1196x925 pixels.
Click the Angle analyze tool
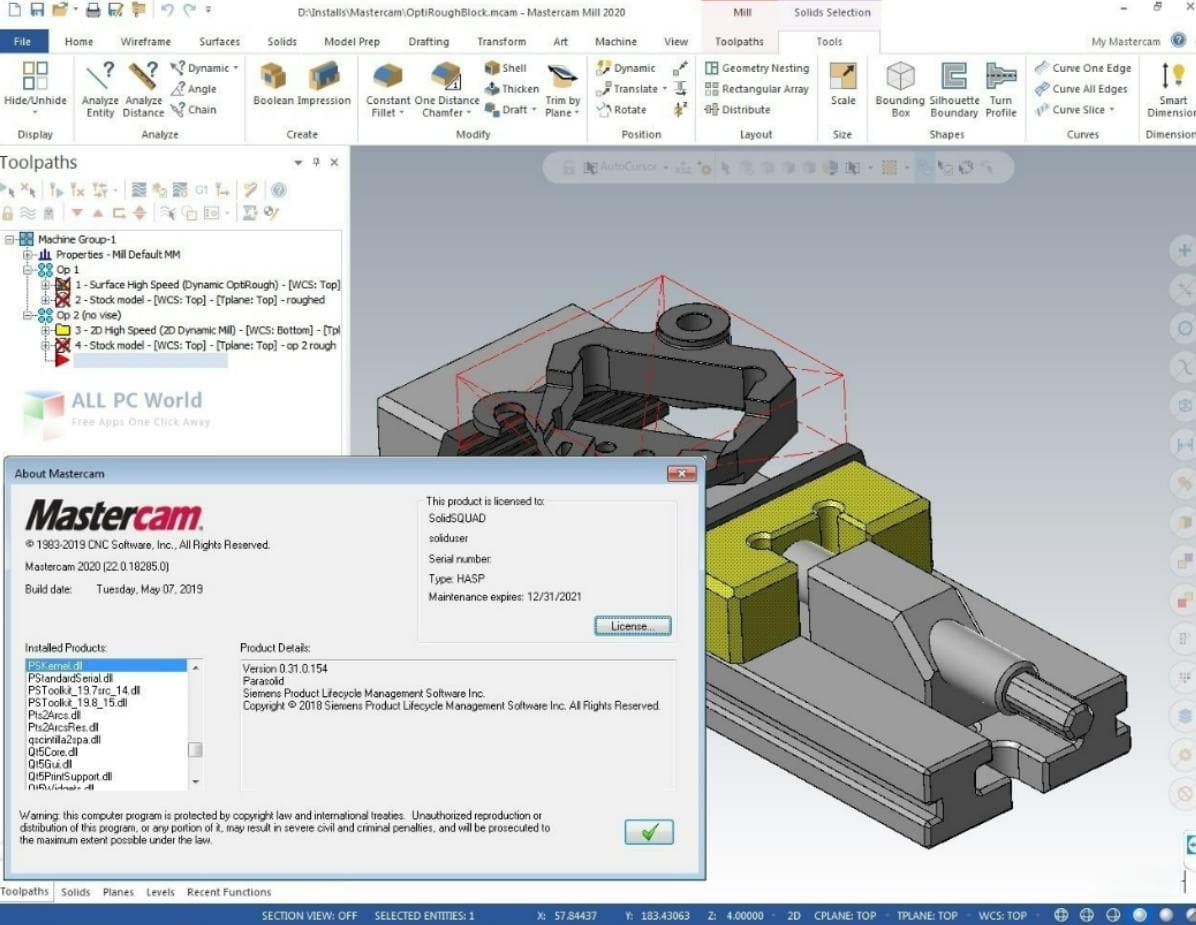pyautogui.click(x=194, y=88)
